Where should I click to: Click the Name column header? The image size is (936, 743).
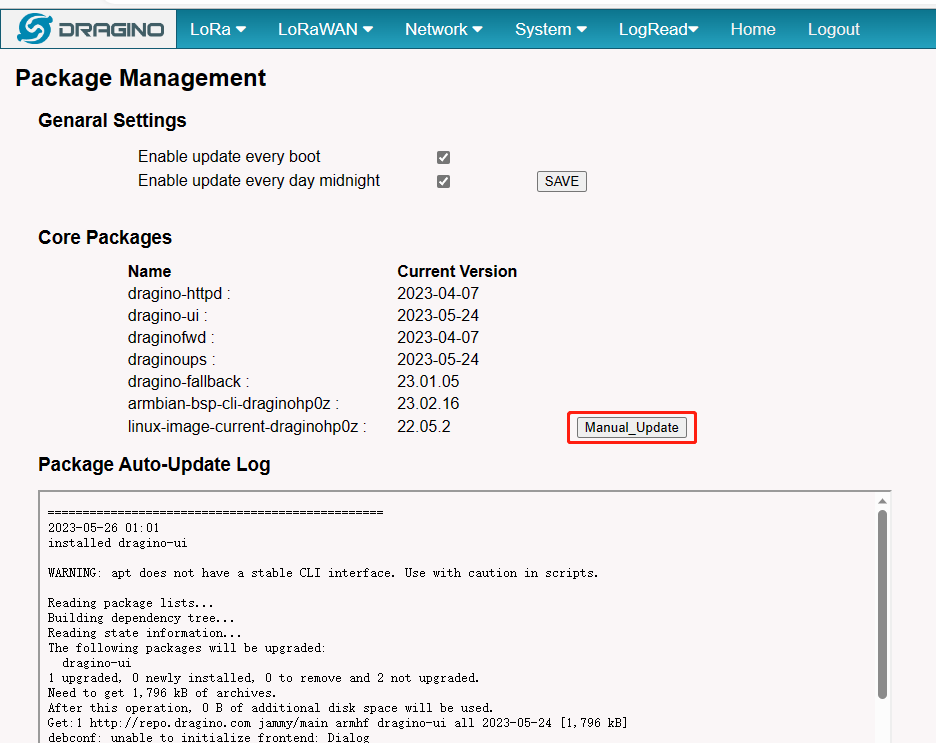tap(149, 272)
